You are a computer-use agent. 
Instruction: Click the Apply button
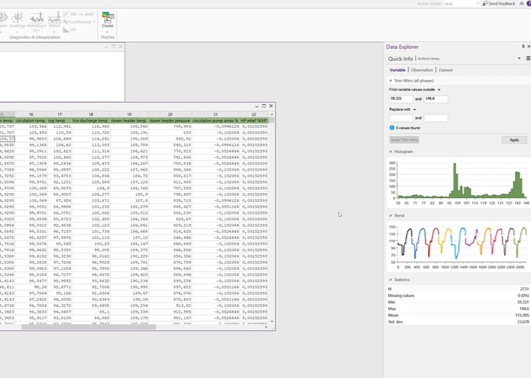pyautogui.click(x=514, y=140)
